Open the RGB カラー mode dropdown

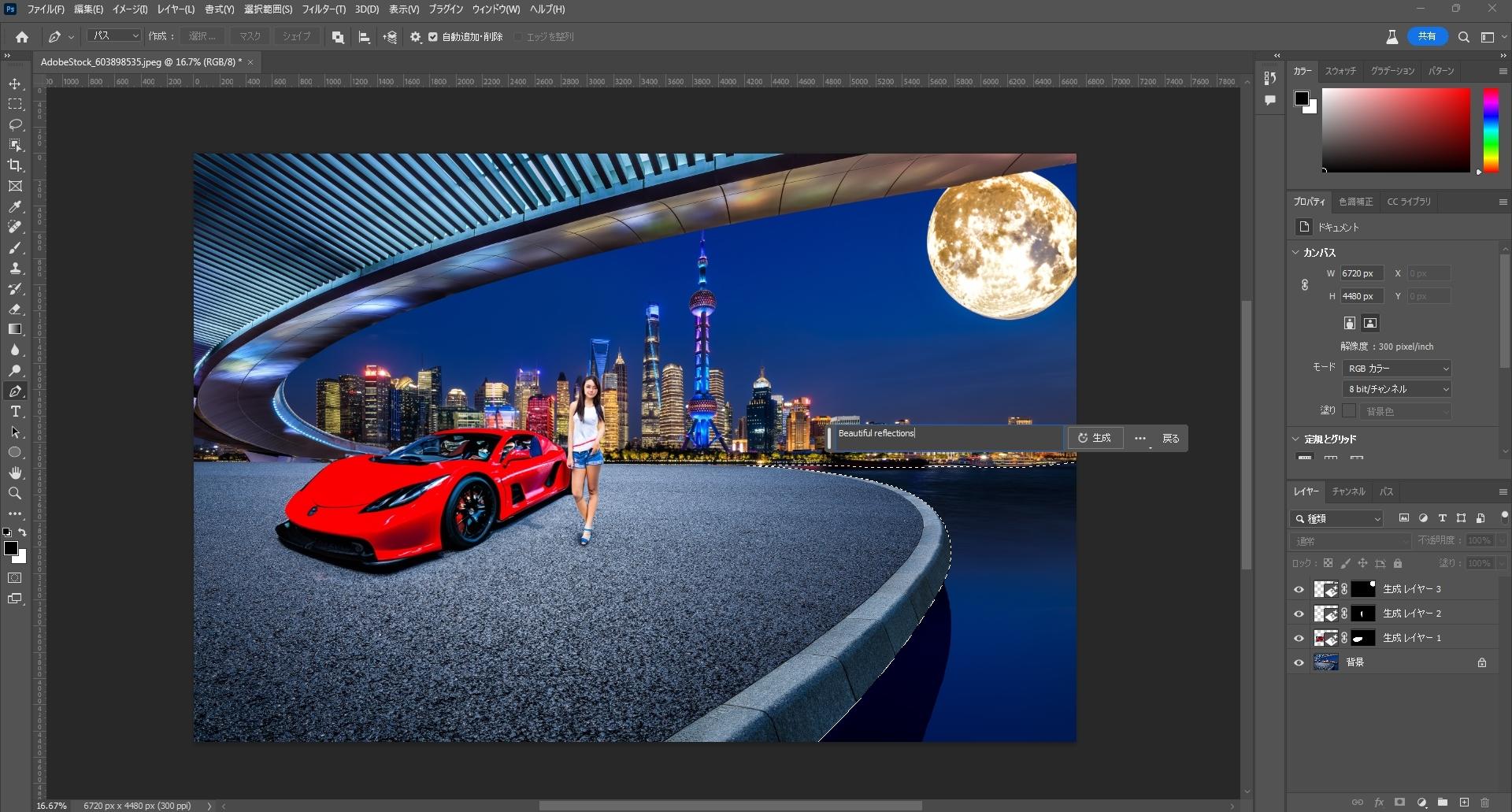(1396, 369)
